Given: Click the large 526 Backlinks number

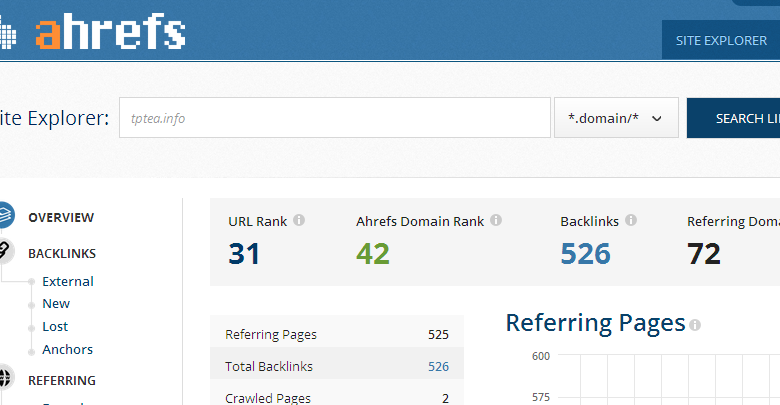Looking at the screenshot, I should click(585, 254).
